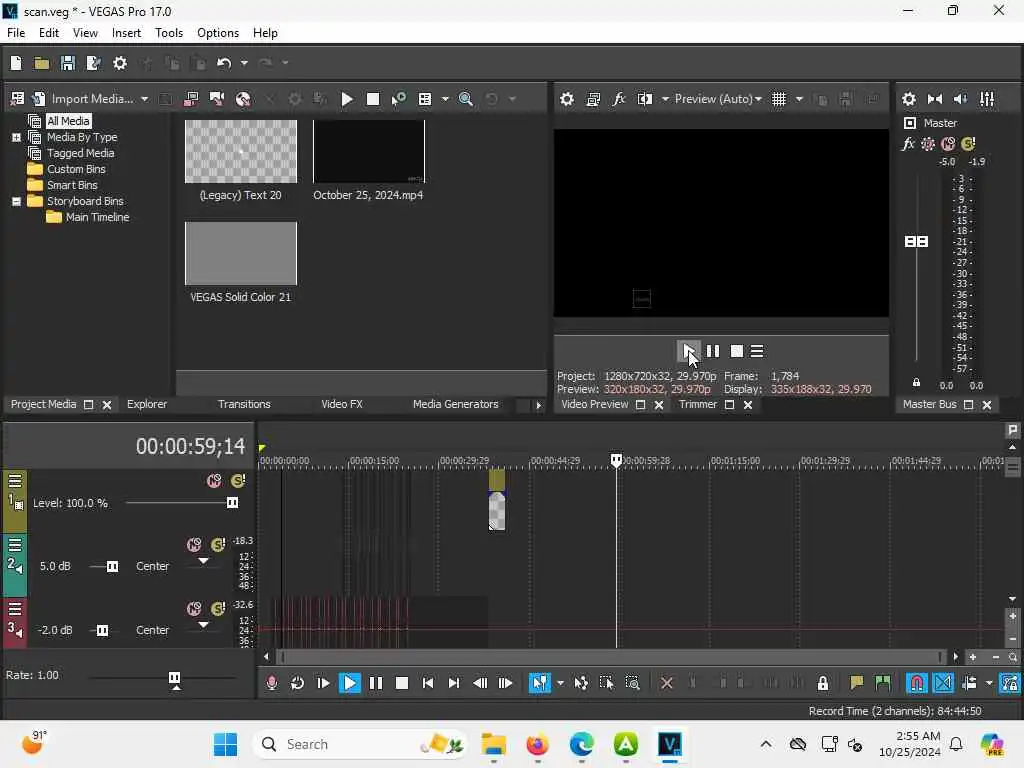
Task: Toggle split screen view in preview
Action: [x=645, y=99]
